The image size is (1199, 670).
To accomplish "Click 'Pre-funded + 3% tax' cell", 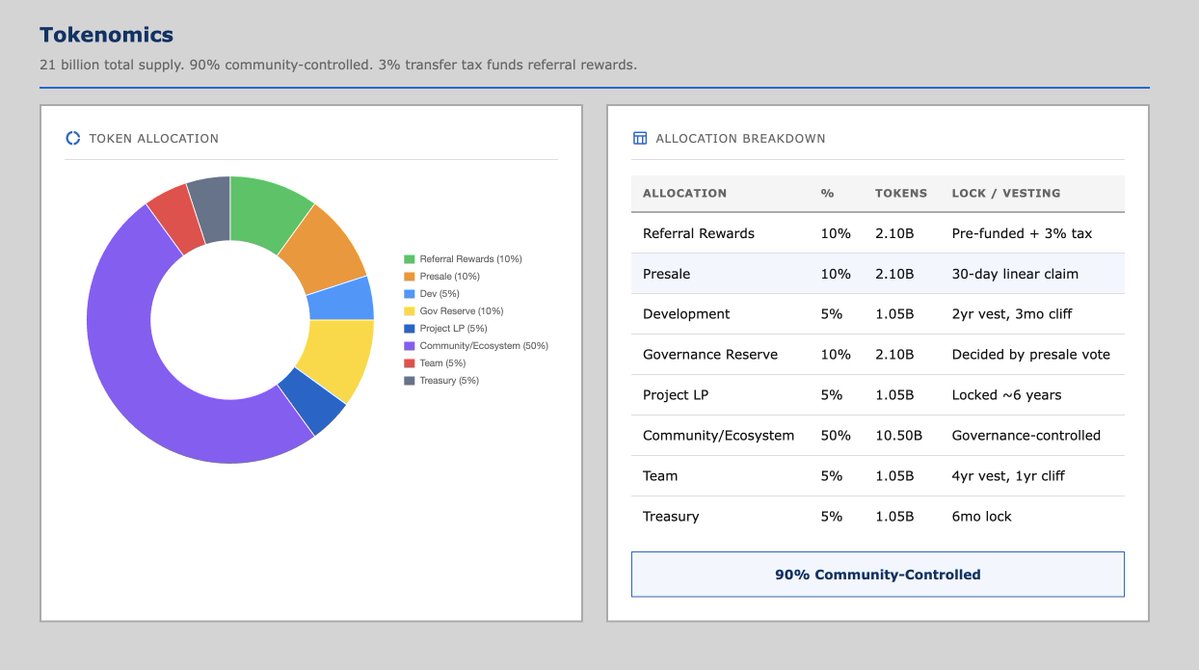I will click(x=1022, y=233).
